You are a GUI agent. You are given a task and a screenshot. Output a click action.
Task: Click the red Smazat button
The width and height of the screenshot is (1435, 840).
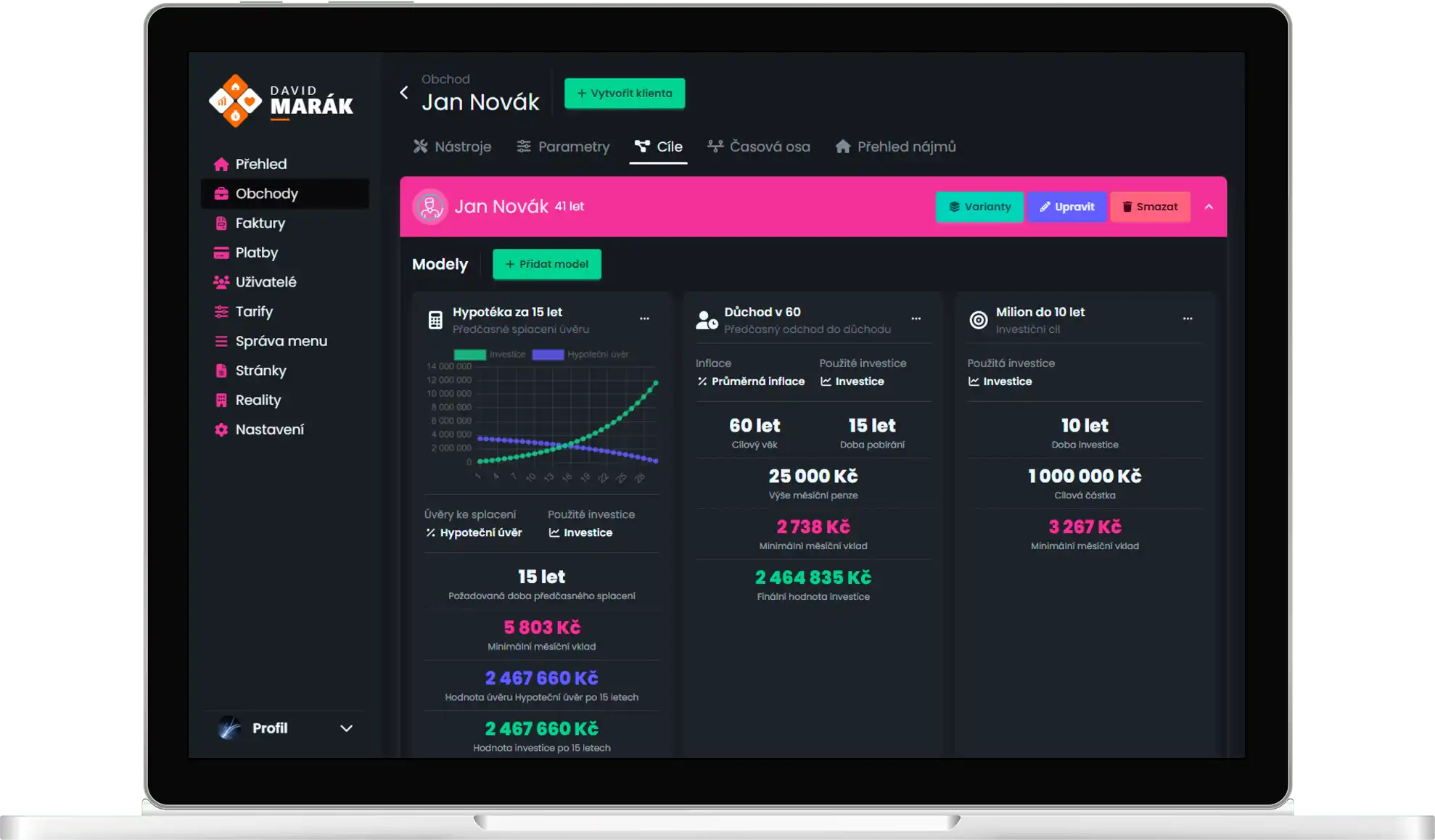pos(1150,207)
